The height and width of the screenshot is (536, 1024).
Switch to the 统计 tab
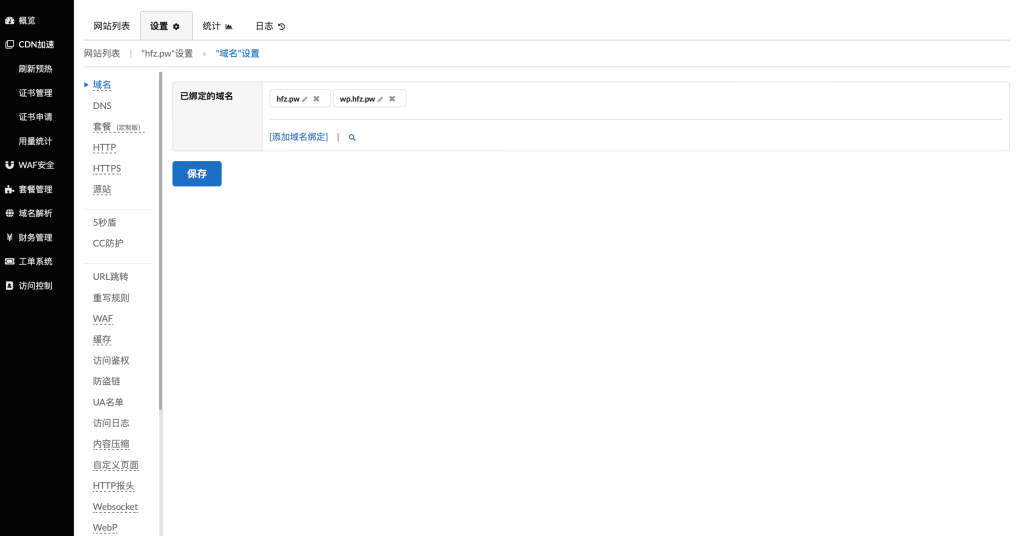(217, 26)
